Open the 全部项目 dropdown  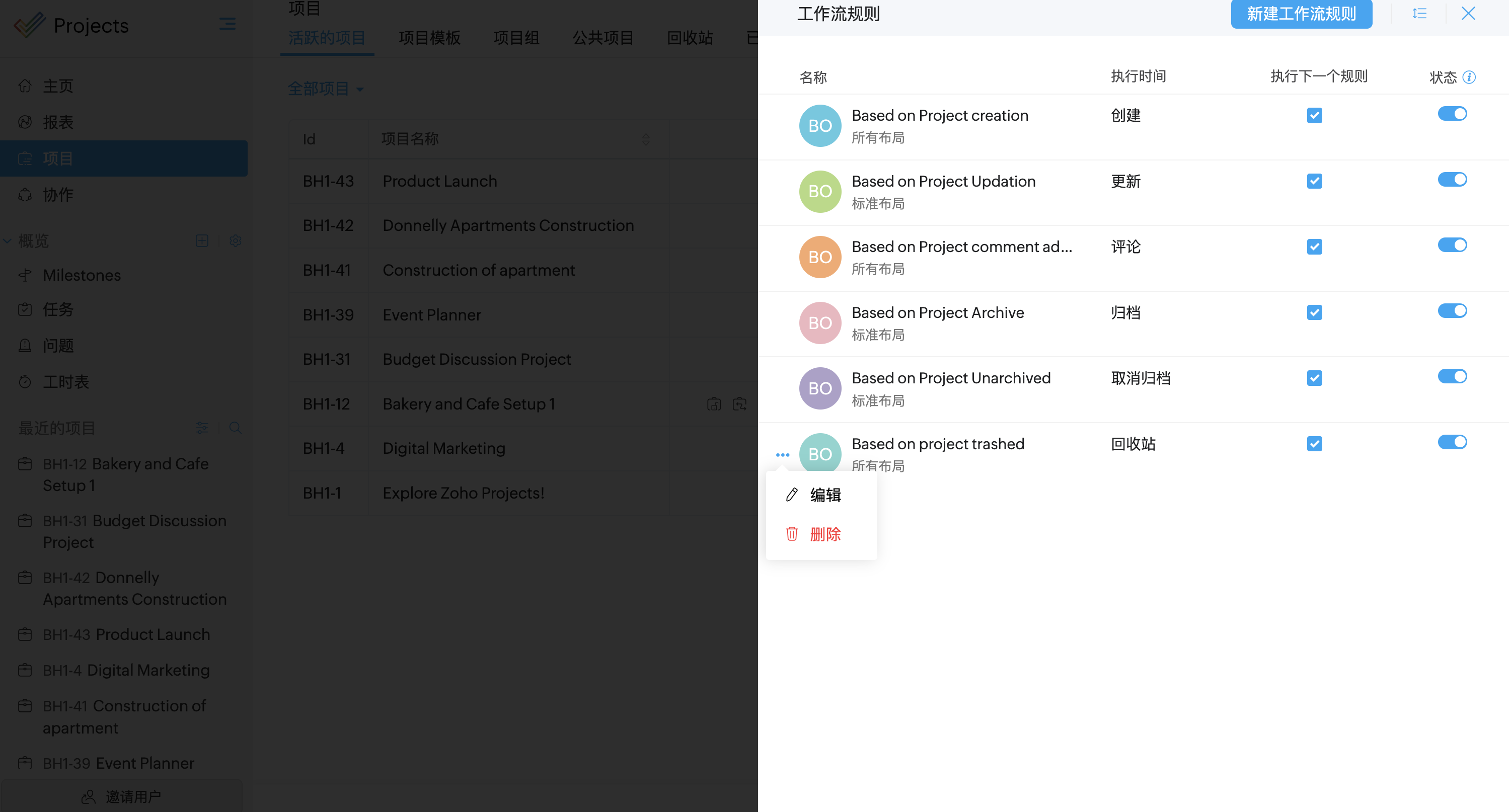[326, 89]
